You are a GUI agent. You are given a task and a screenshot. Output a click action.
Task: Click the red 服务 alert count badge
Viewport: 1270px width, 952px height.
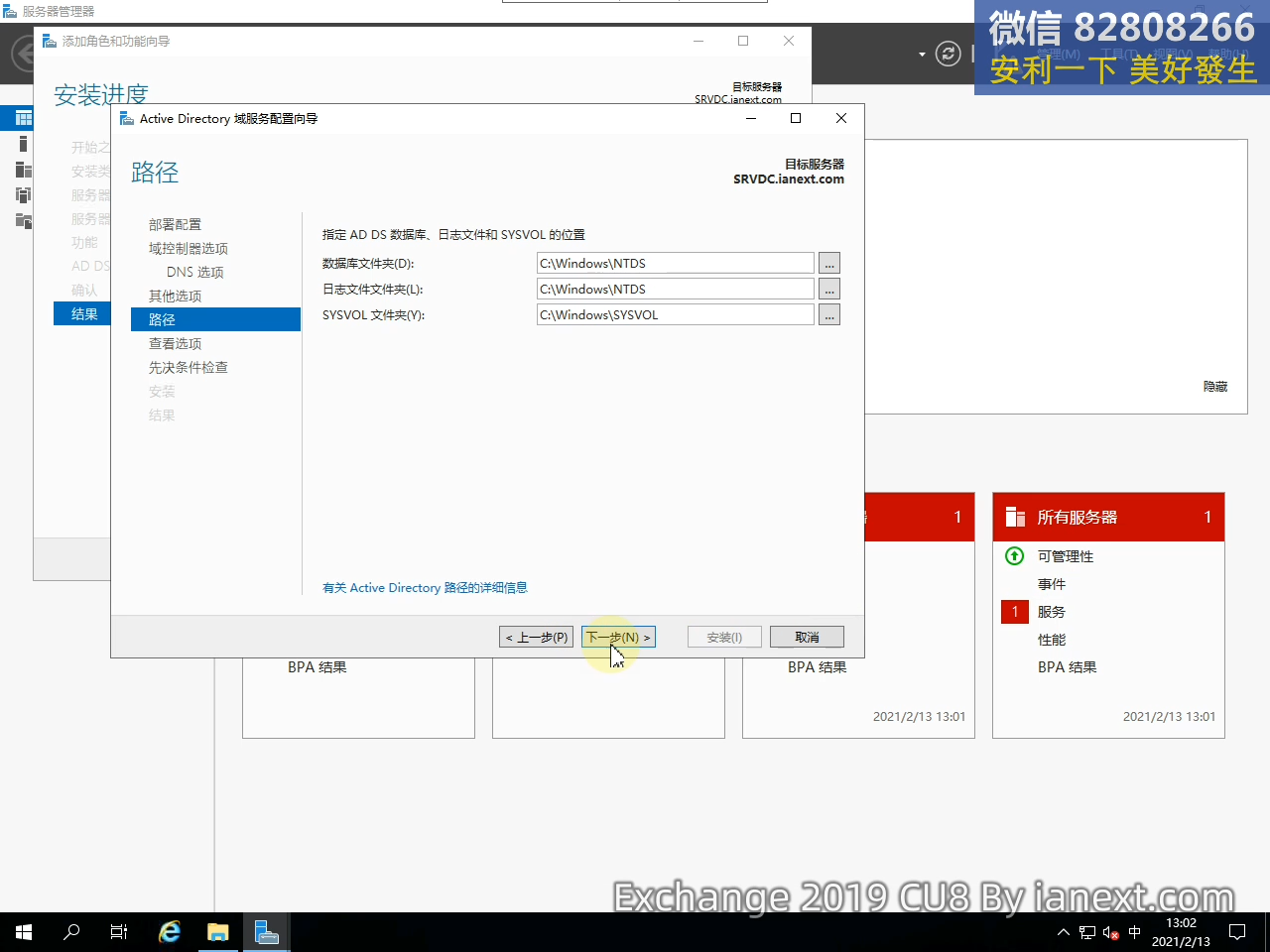[1015, 612]
